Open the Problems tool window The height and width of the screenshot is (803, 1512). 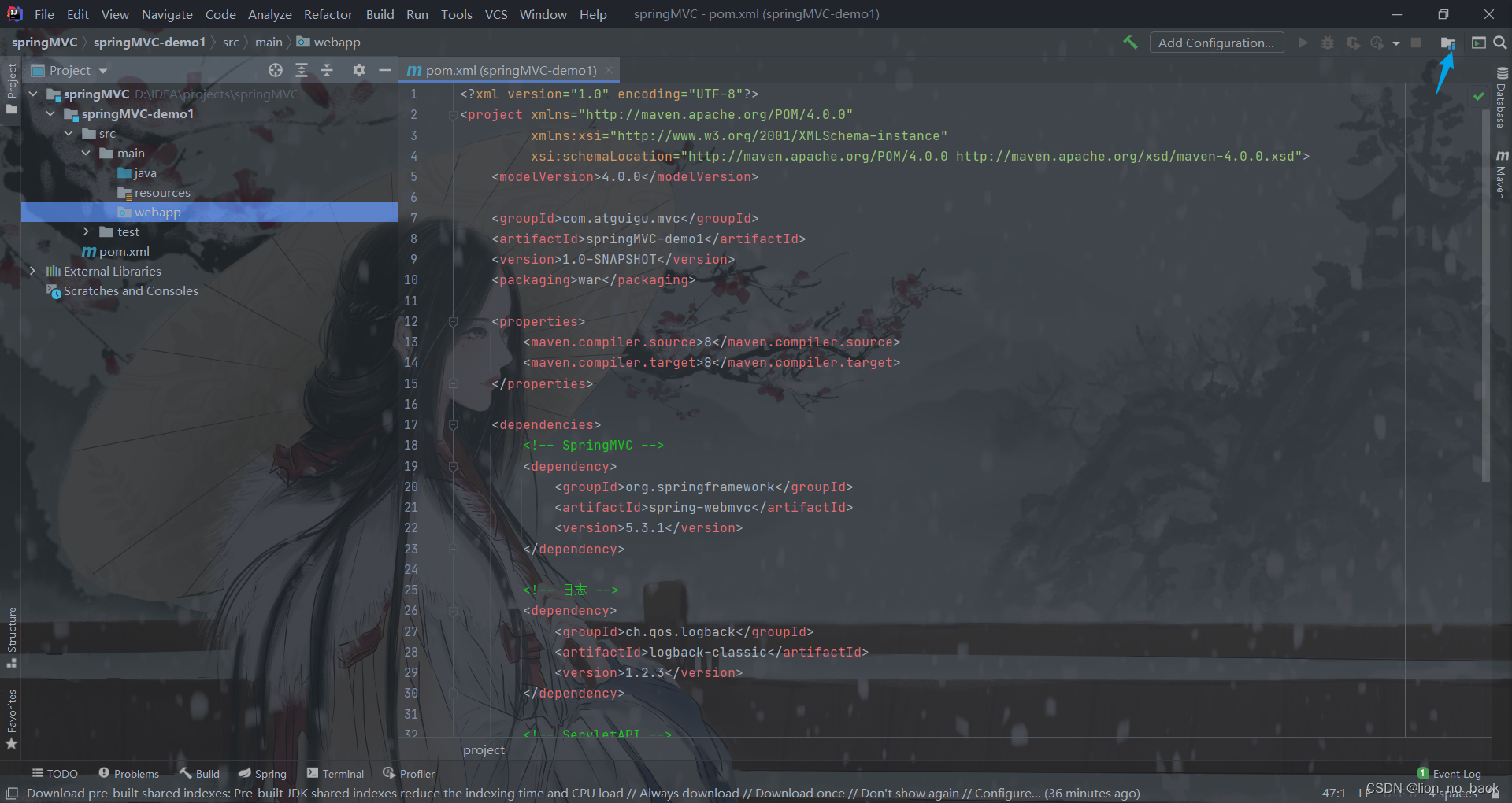[128, 774]
